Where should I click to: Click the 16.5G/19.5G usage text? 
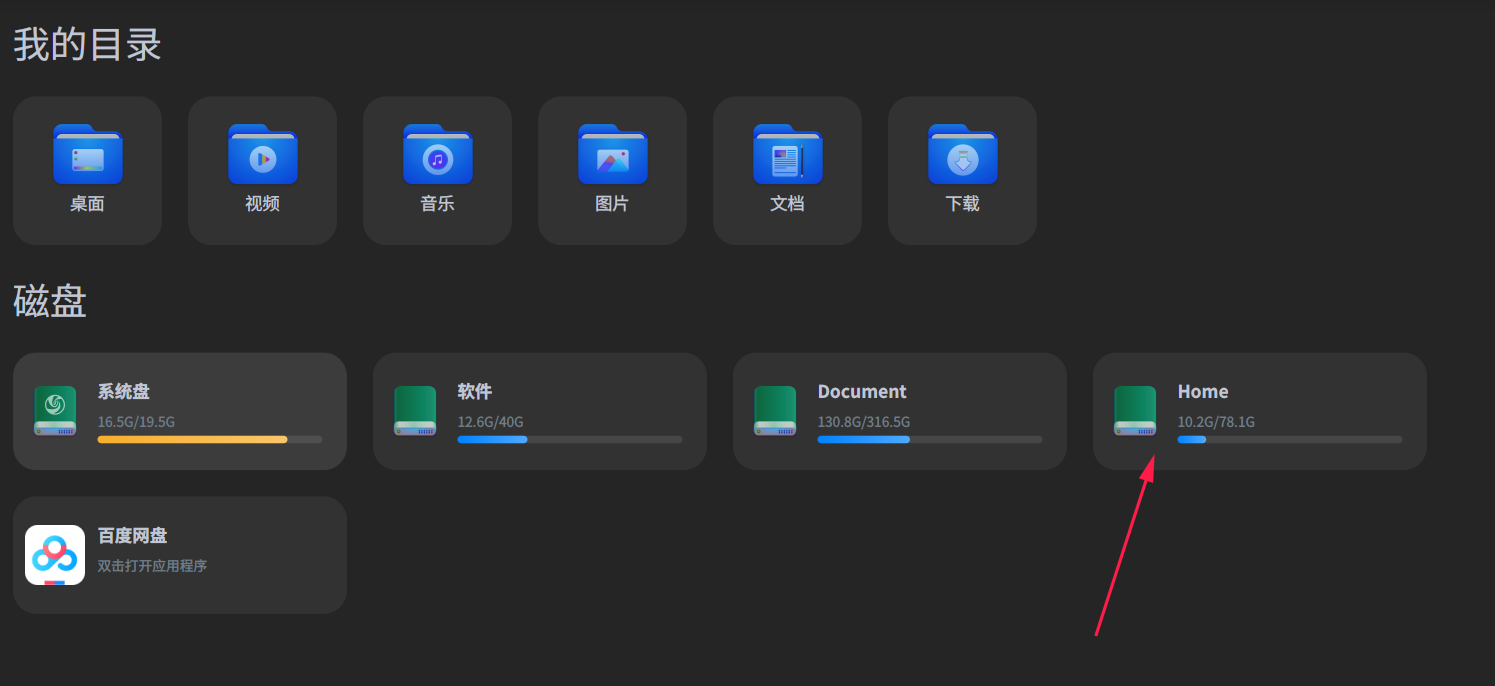(136, 422)
